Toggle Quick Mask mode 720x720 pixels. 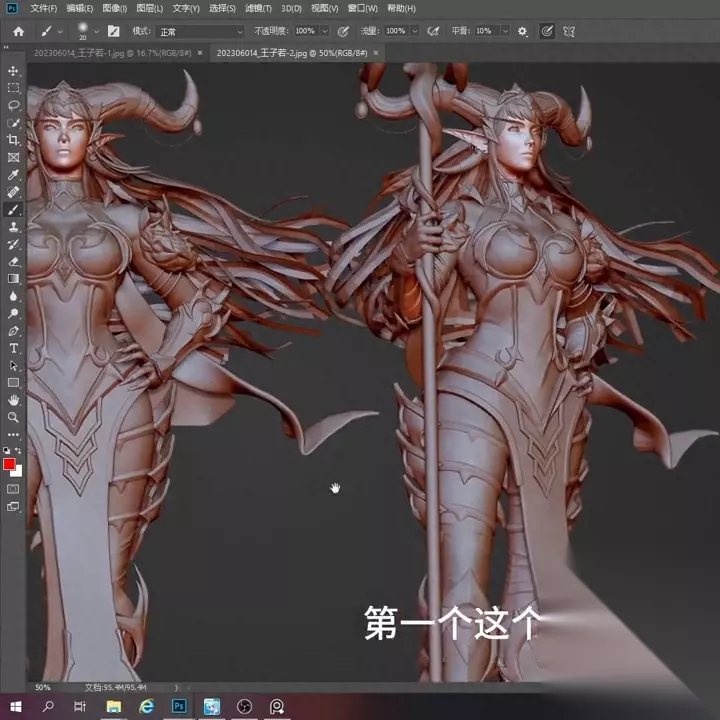pyautogui.click(x=13, y=489)
